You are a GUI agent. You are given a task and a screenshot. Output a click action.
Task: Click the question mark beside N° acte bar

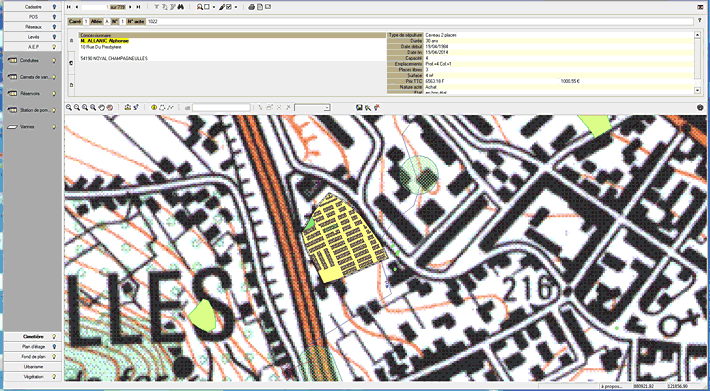pos(700,21)
